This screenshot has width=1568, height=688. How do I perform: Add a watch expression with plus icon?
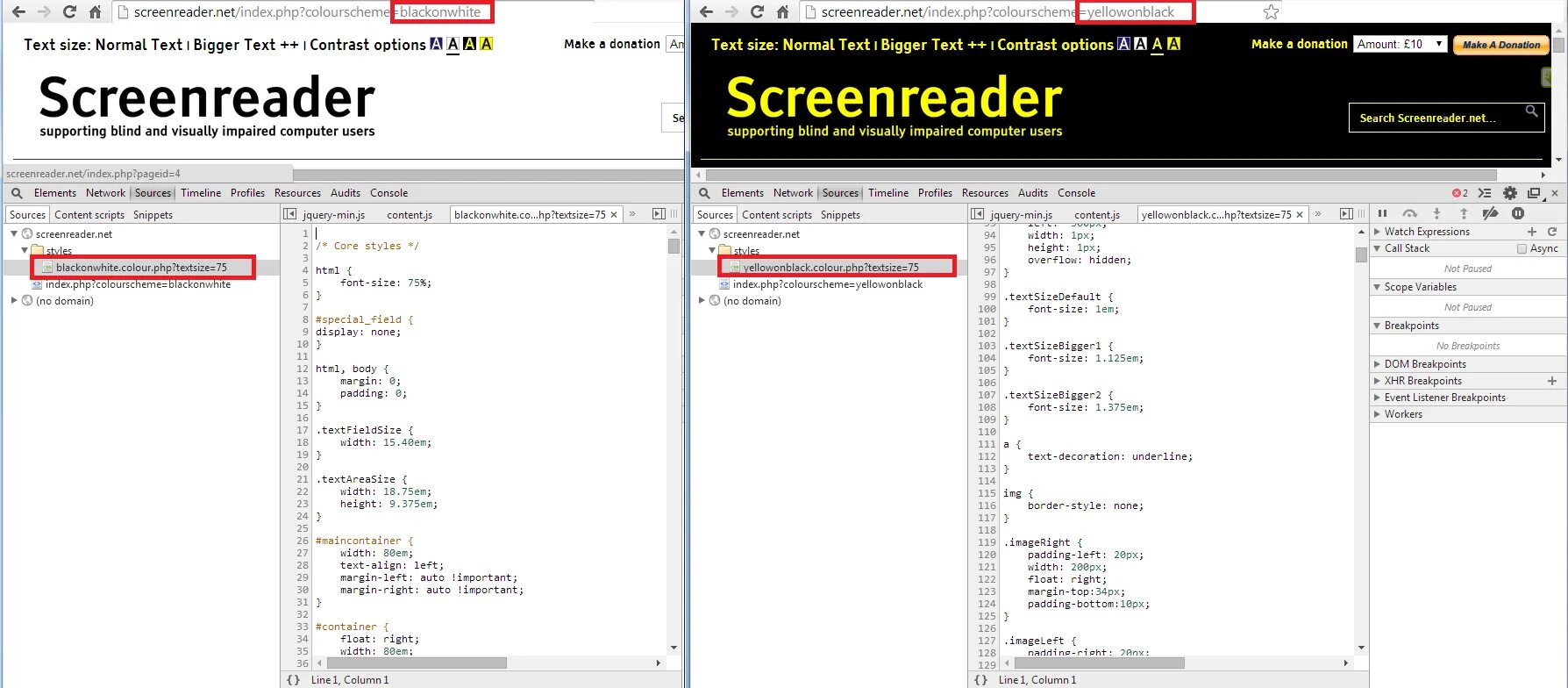coord(1531,232)
